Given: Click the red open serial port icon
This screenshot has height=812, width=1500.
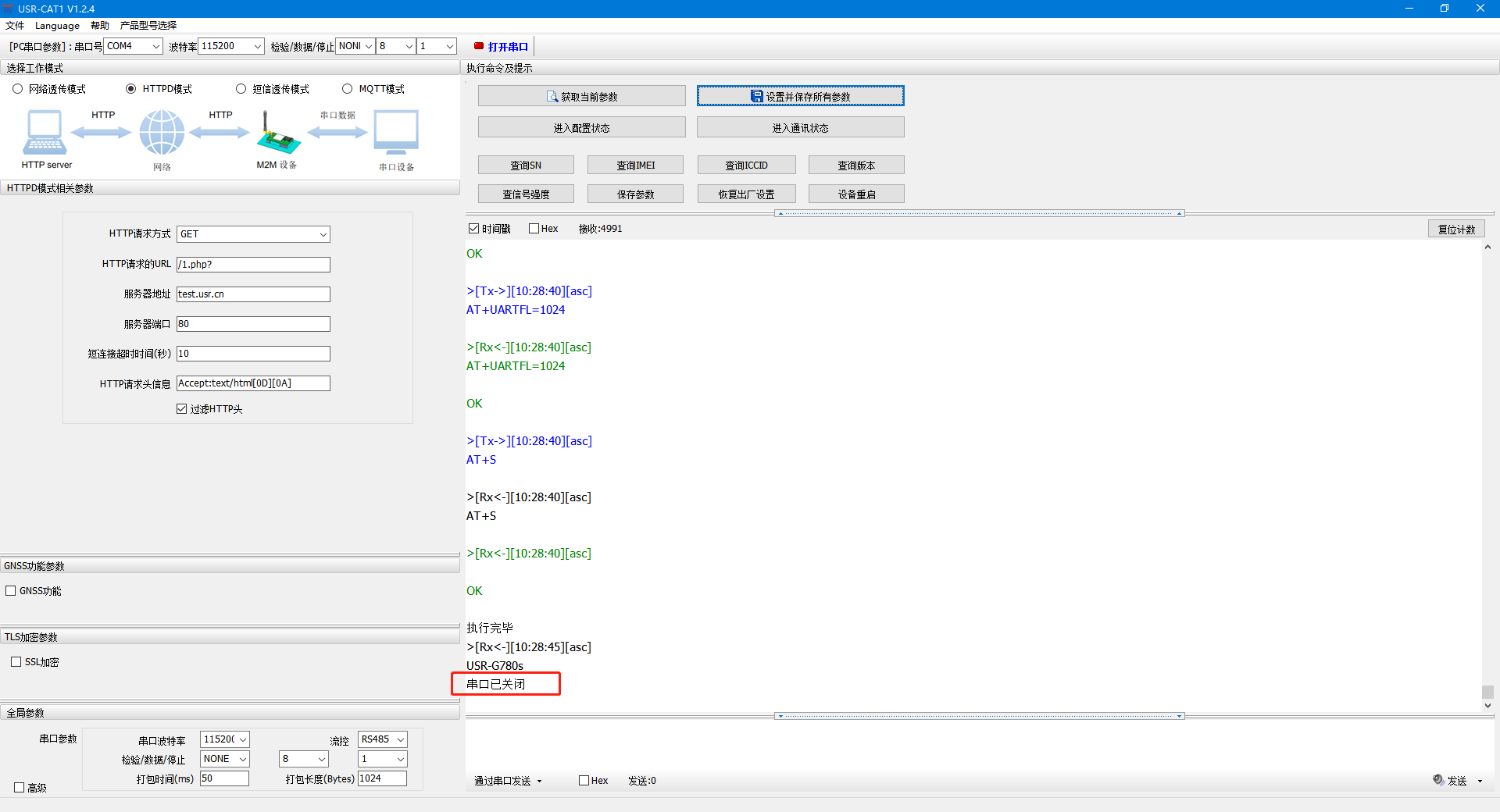Looking at the screenshot, I should tap(479, 46).
